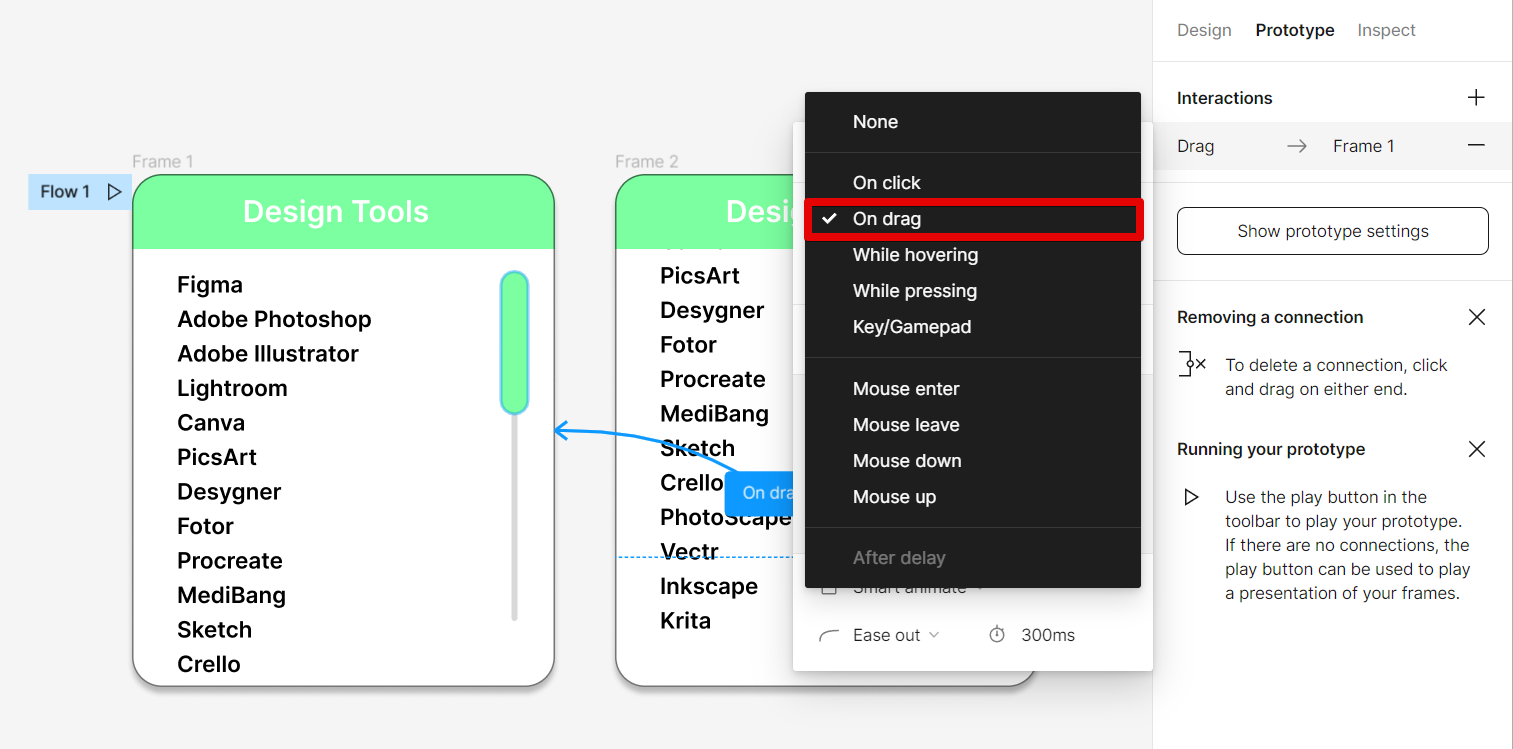Choose While hovering from trigger menu
Image resolution: width=1513 pixels, height=749 pixels.
click(915, 255)
